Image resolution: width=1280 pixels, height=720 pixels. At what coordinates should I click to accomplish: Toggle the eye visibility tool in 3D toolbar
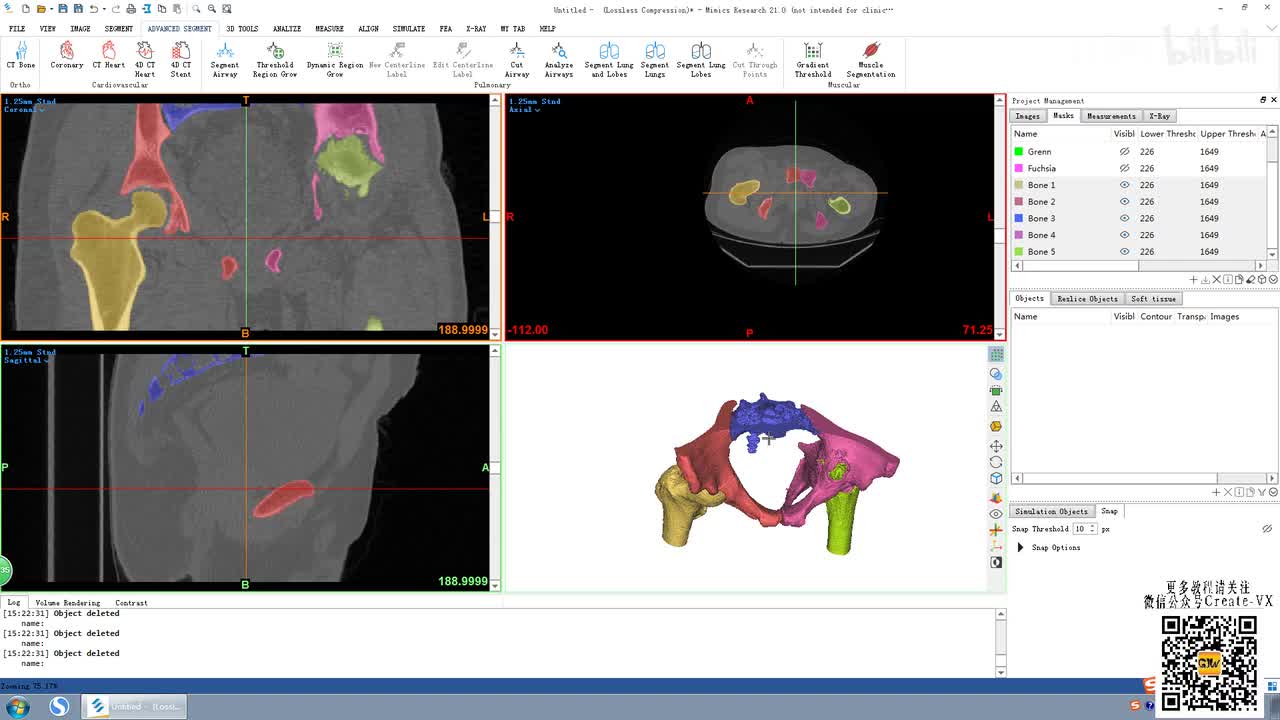point(996,514)
